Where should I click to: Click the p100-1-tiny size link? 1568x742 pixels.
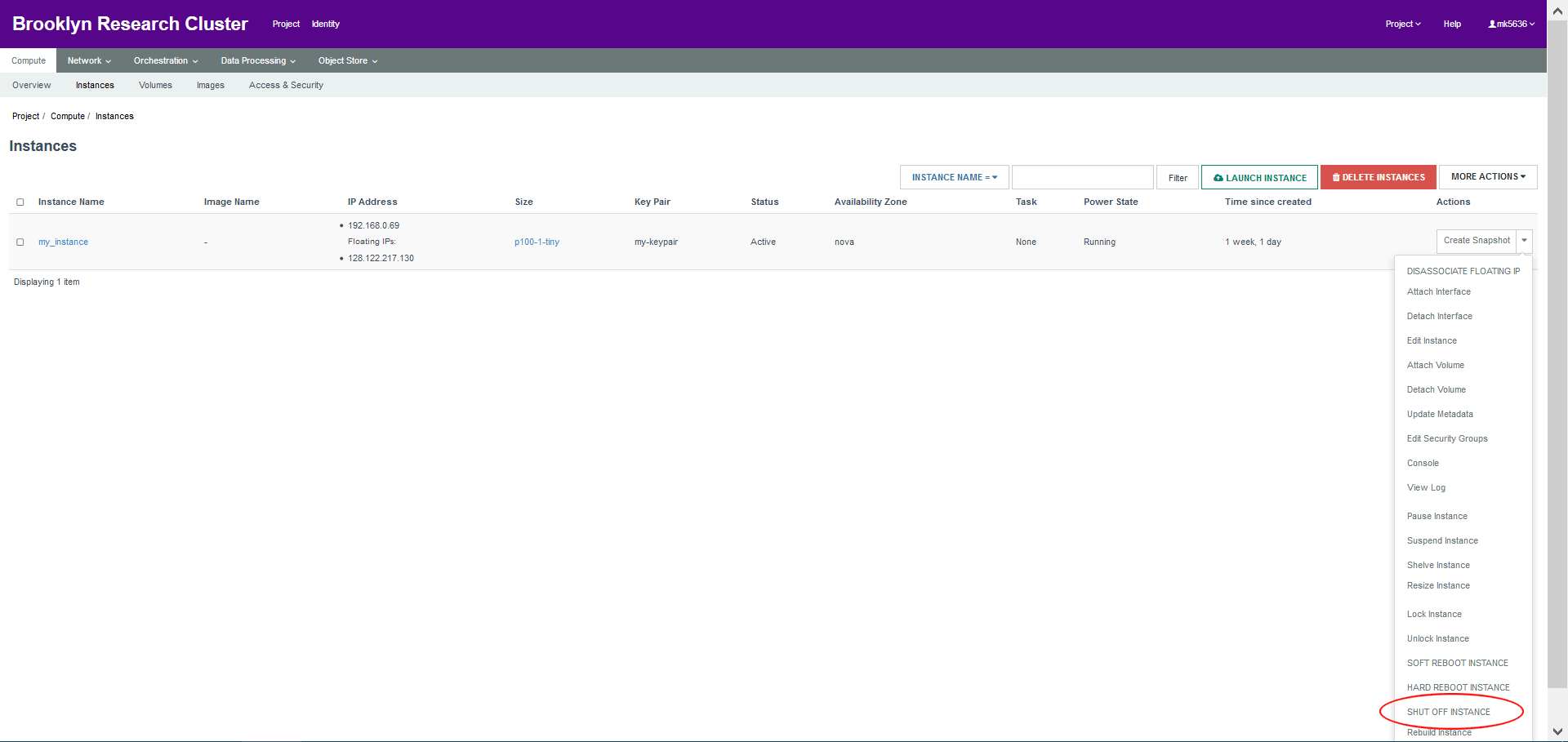pos(537,242)
